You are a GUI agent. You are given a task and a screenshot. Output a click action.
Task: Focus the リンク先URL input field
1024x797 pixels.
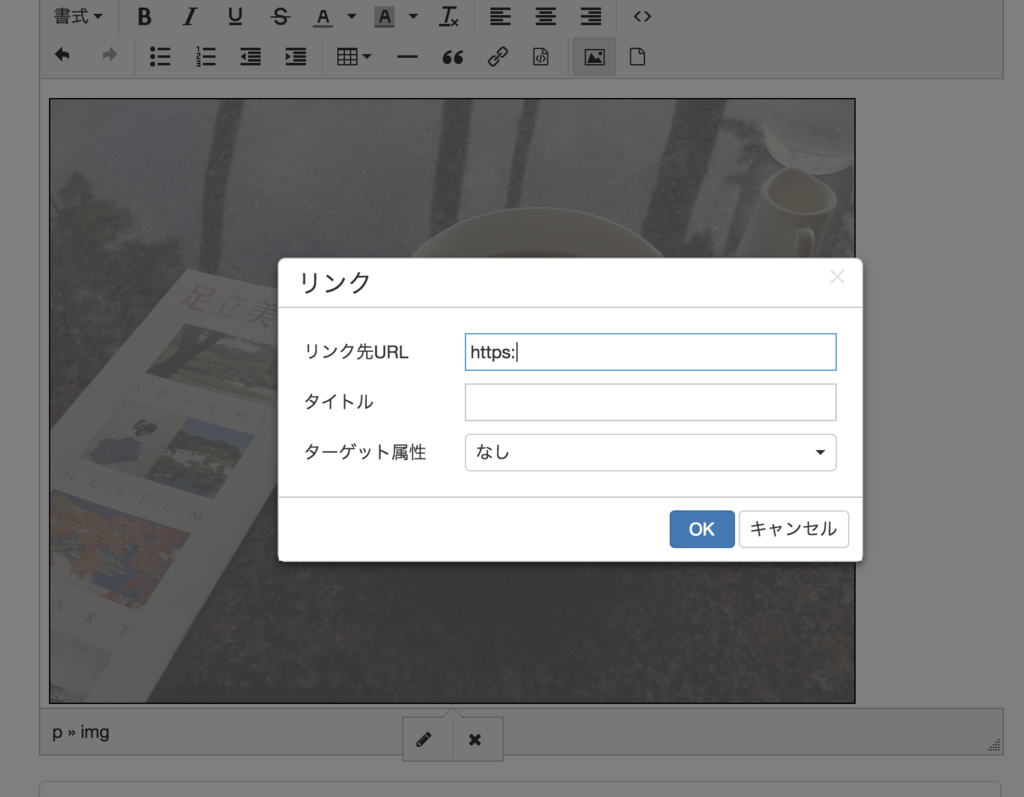[650, 352]
